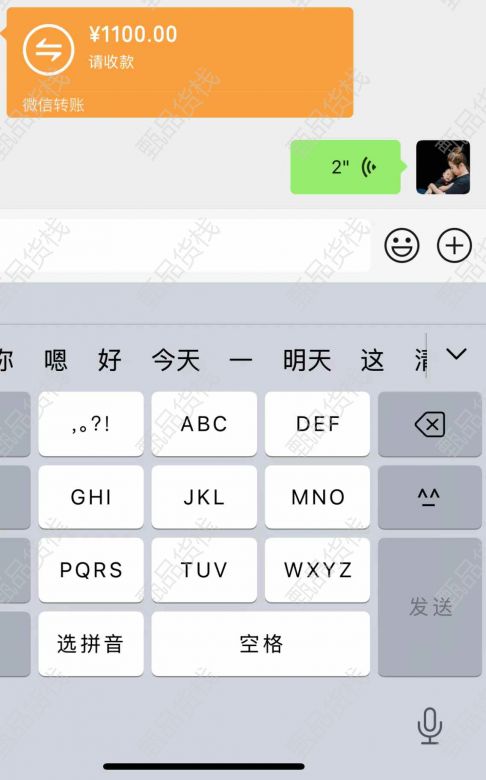Tap the 空格 space key

click(x=261, y=644)
